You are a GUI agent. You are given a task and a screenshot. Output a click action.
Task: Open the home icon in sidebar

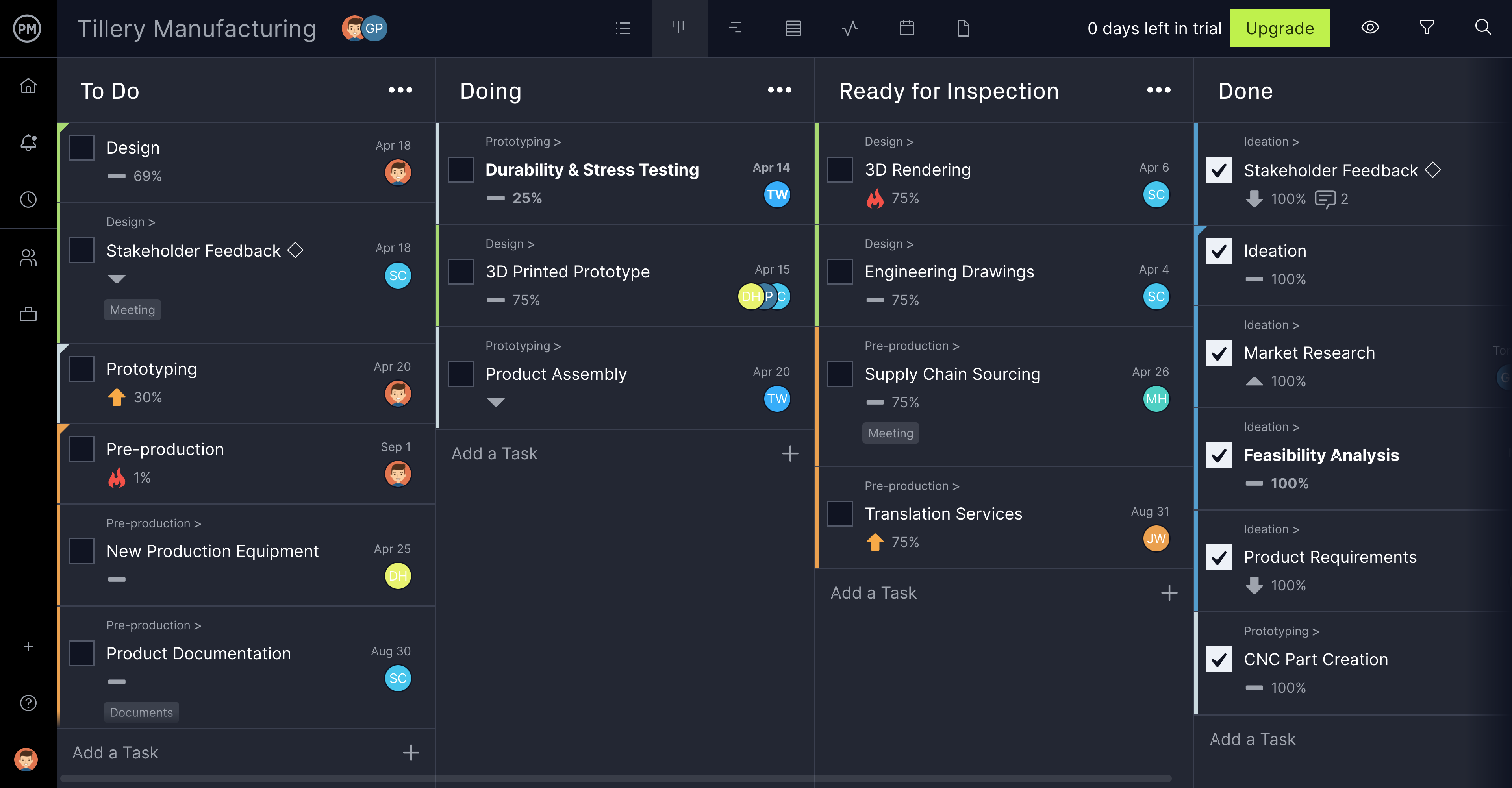coord(28,86)
